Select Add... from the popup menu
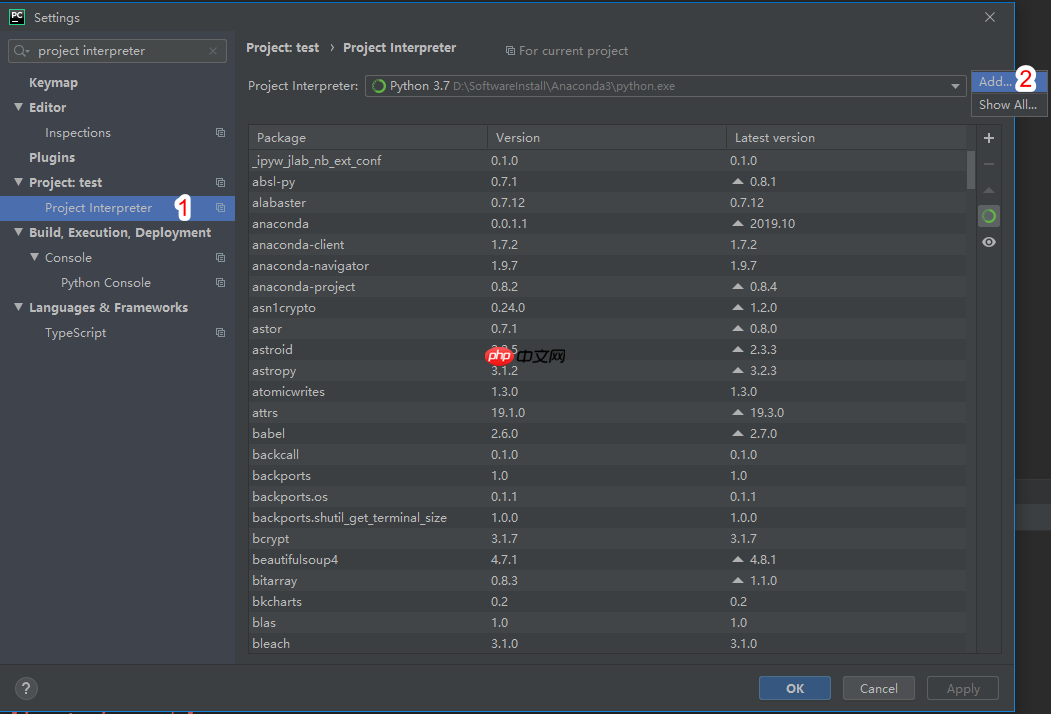Image resolution: width=1051 pixels, height=714 pixels. [x=996, y=82]
